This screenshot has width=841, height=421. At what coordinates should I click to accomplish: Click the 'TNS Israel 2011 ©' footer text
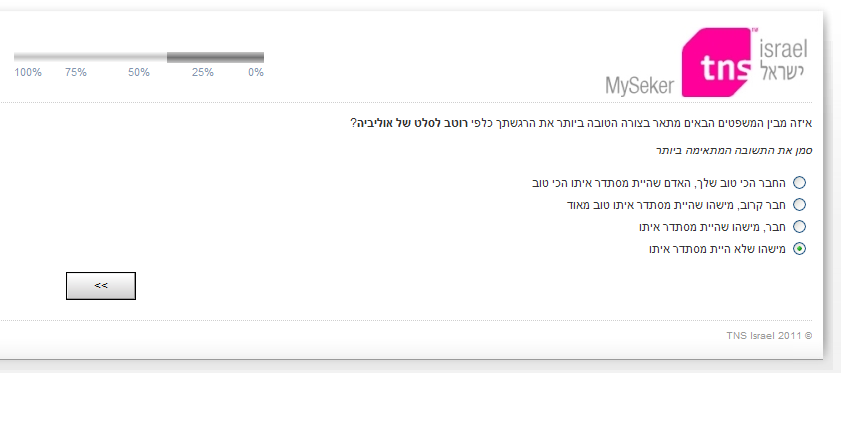coord(769,336)
